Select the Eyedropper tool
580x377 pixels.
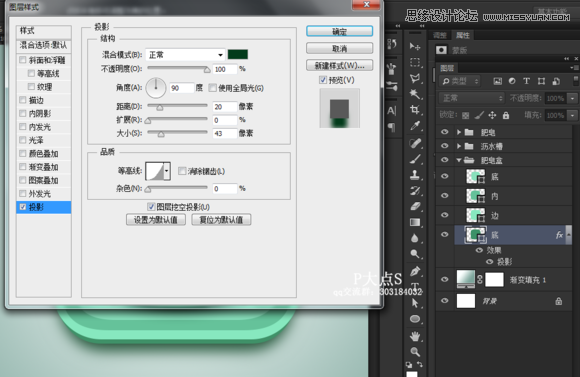[415, 126]
